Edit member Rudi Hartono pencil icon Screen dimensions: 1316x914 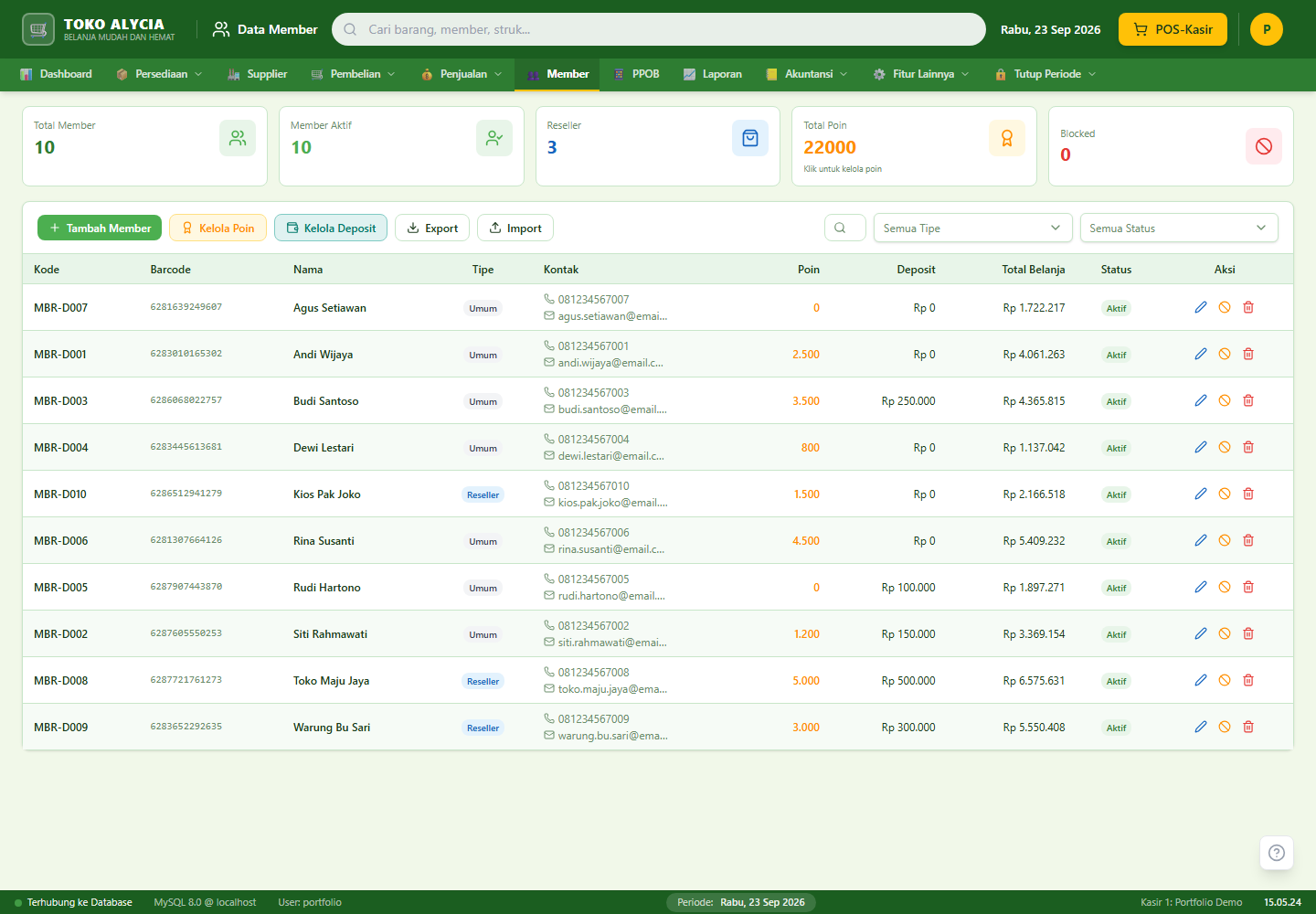click(x=1201, y=587)
